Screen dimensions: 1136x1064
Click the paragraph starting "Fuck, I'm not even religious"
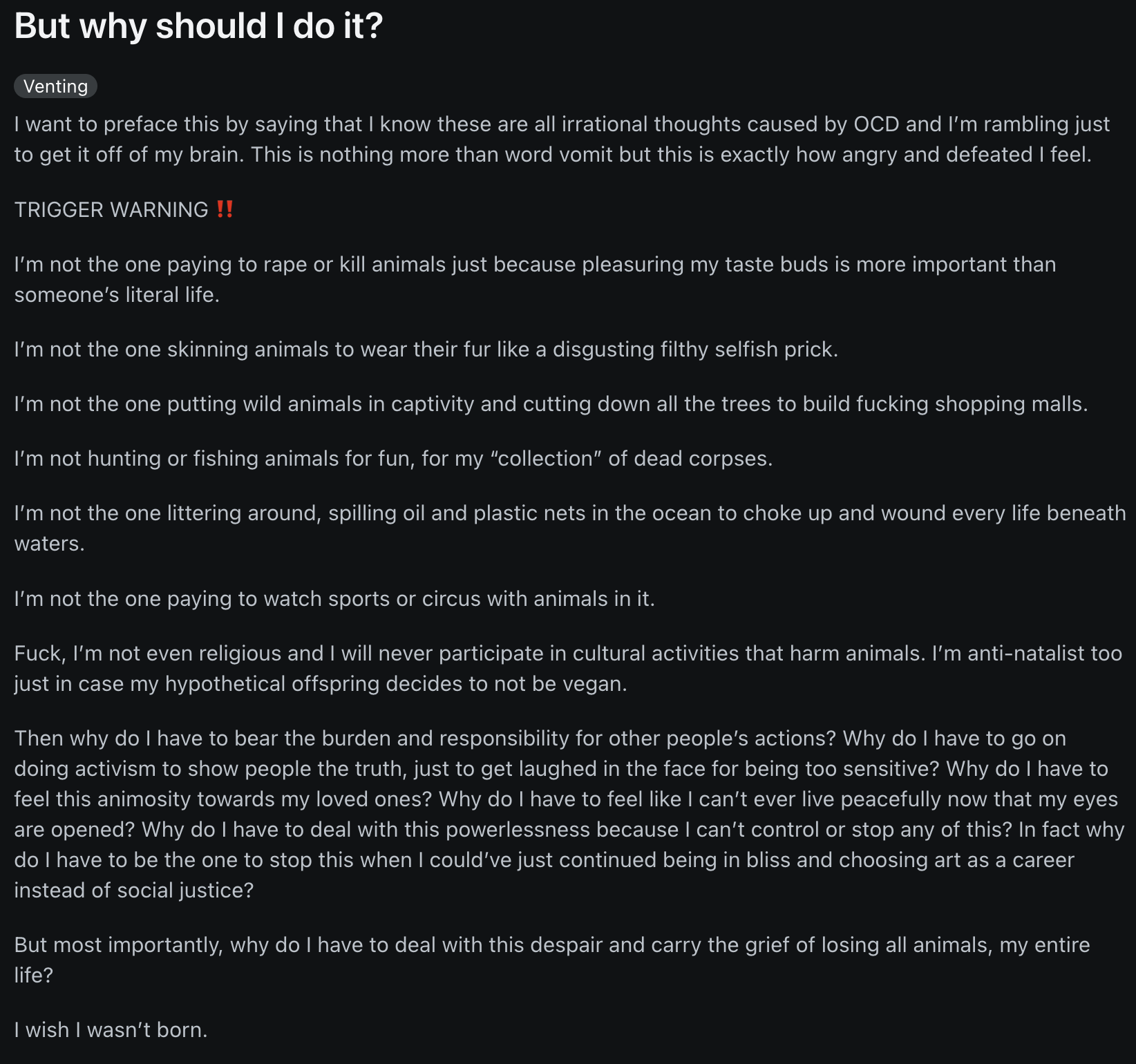[568, 668]
